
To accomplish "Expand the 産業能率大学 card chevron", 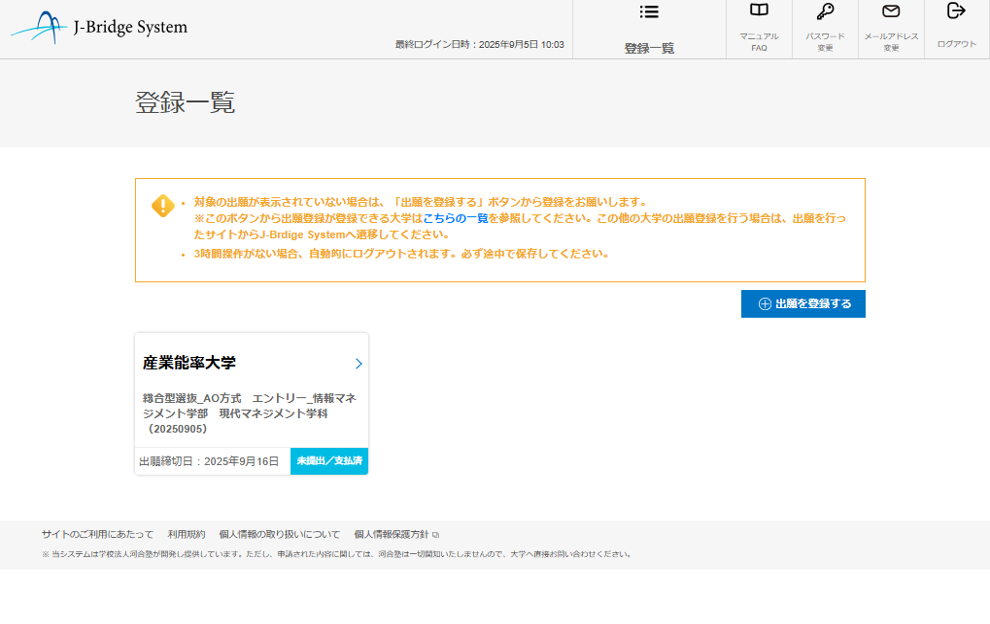I will pos(358,364).
